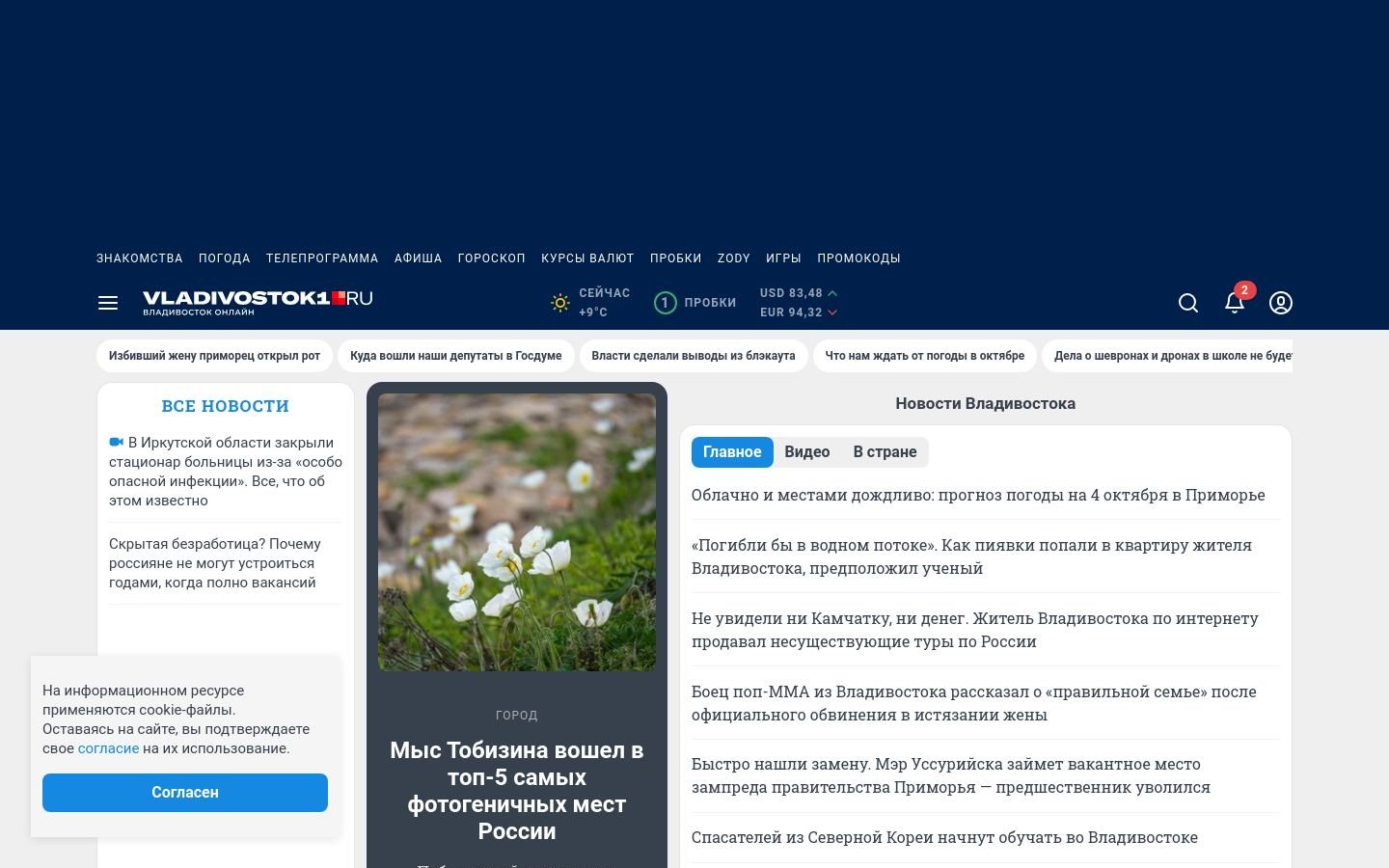Click chip Что нам ждать от погоды в октябре
This screenshot has width=1389, height=868.
925,356
